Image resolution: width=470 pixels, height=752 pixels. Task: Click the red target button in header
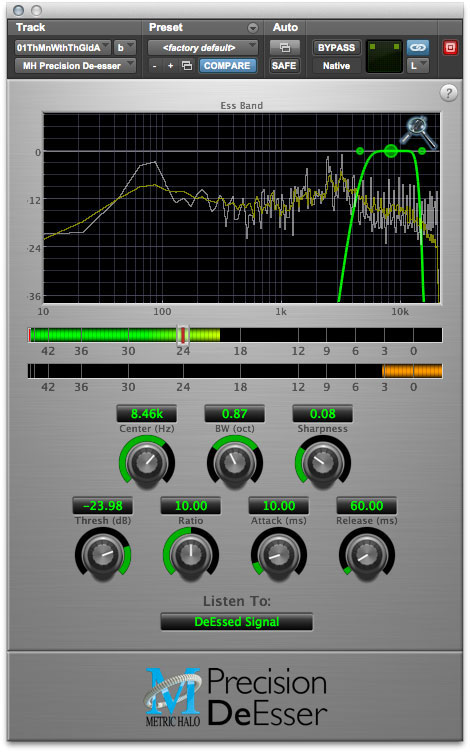click(x=450, y=47)
